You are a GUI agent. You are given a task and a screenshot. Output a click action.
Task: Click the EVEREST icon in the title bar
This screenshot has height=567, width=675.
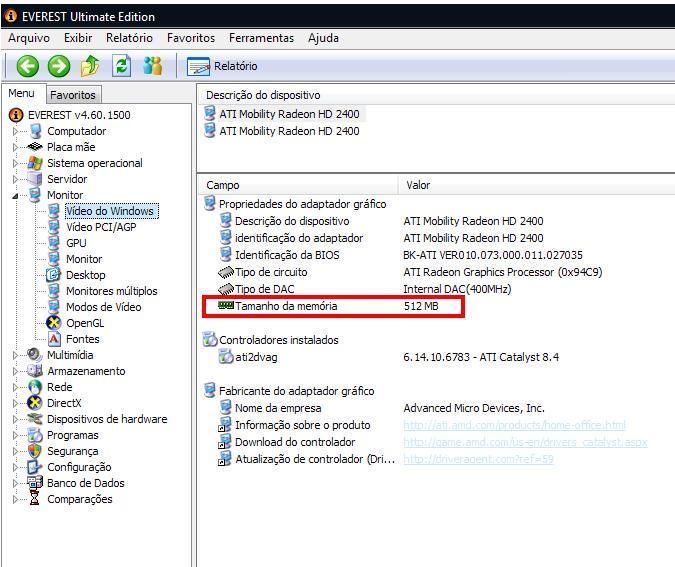10,16
